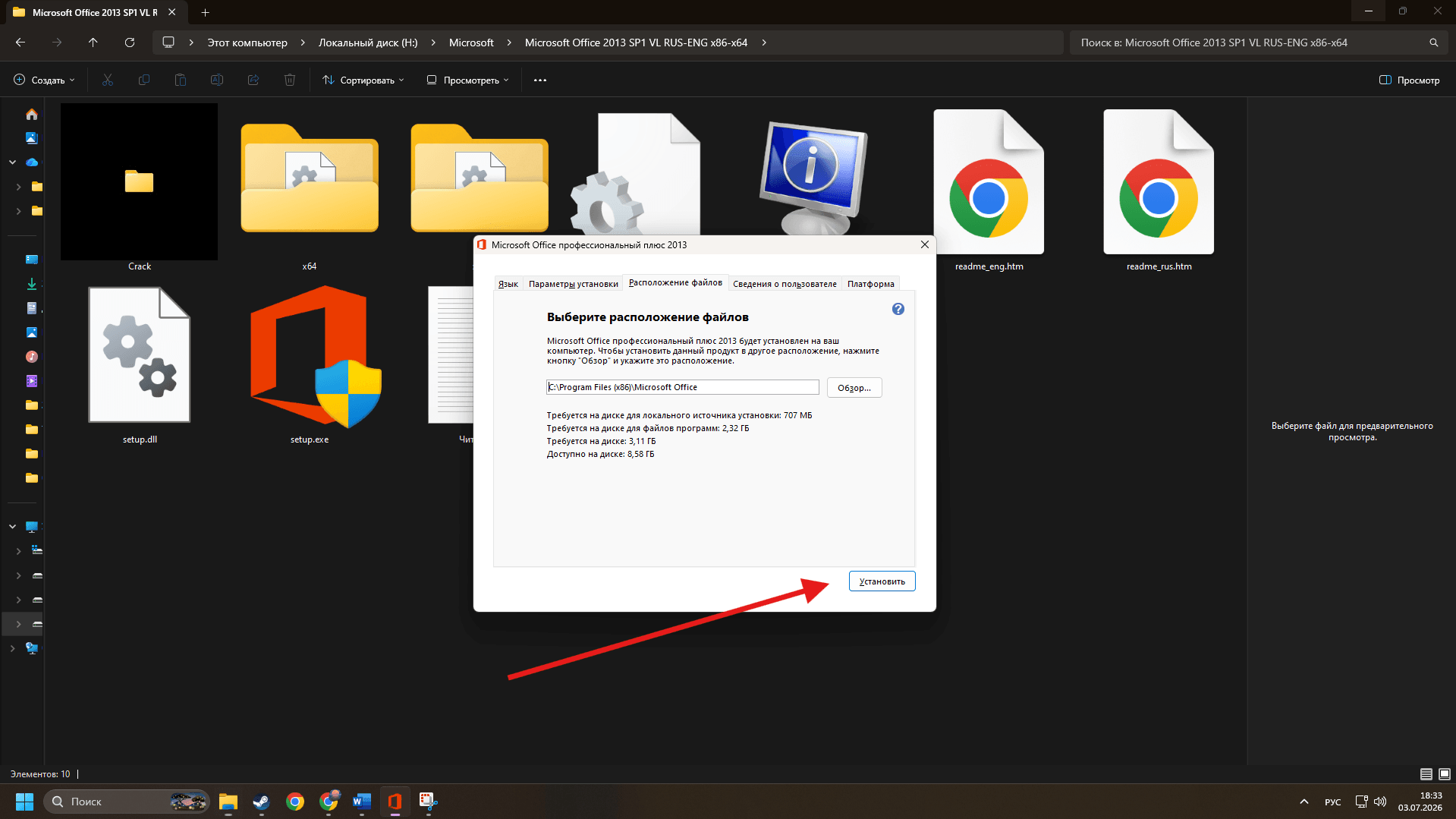Switch to large icons view

coord(1445,774)
